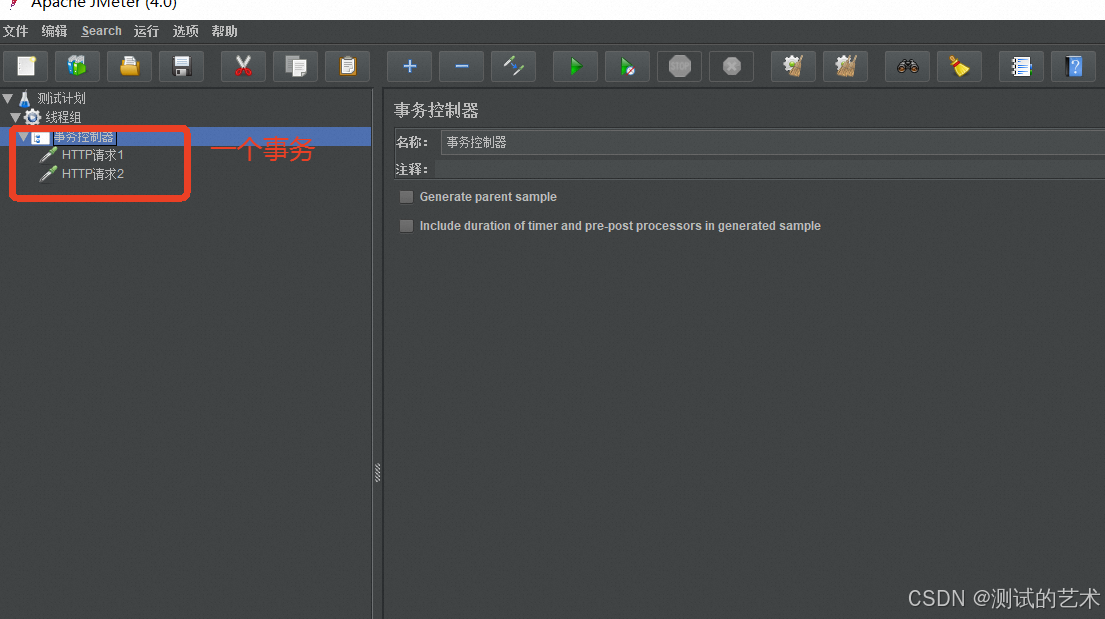Viewport: 1105px width, 619px height.
Task: Select HTTP请求2 in the tree
Action: pyautogui.click(x=92, y=173)
